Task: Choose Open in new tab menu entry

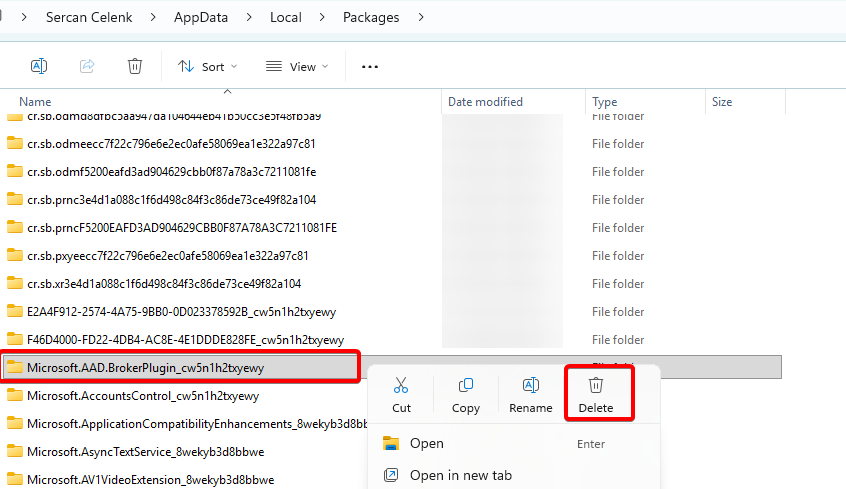Action: [x=460, y=475]
